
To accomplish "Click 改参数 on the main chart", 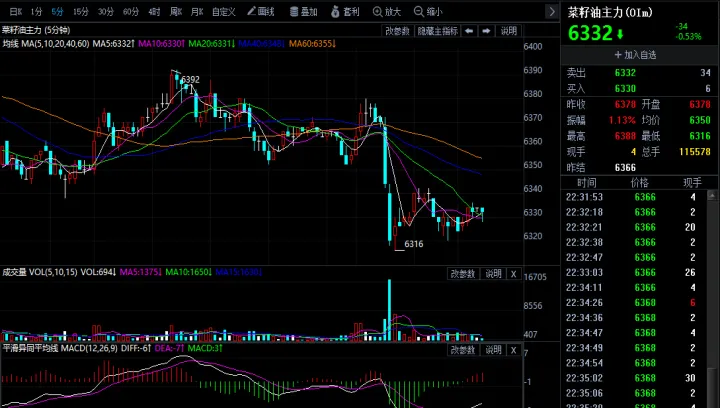I will (397, 31).
